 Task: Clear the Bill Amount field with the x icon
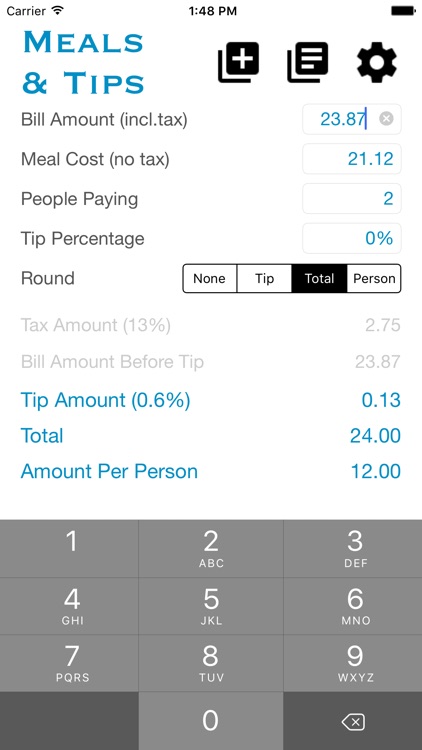point(386,119)
